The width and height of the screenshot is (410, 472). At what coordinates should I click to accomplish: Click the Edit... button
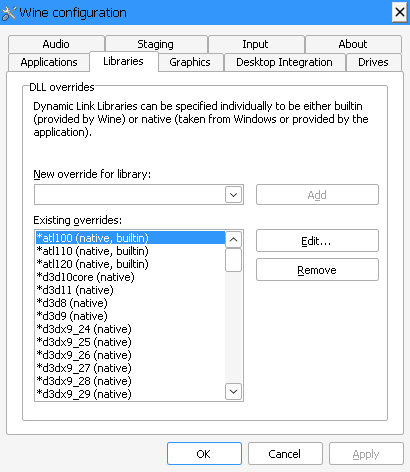317,241
